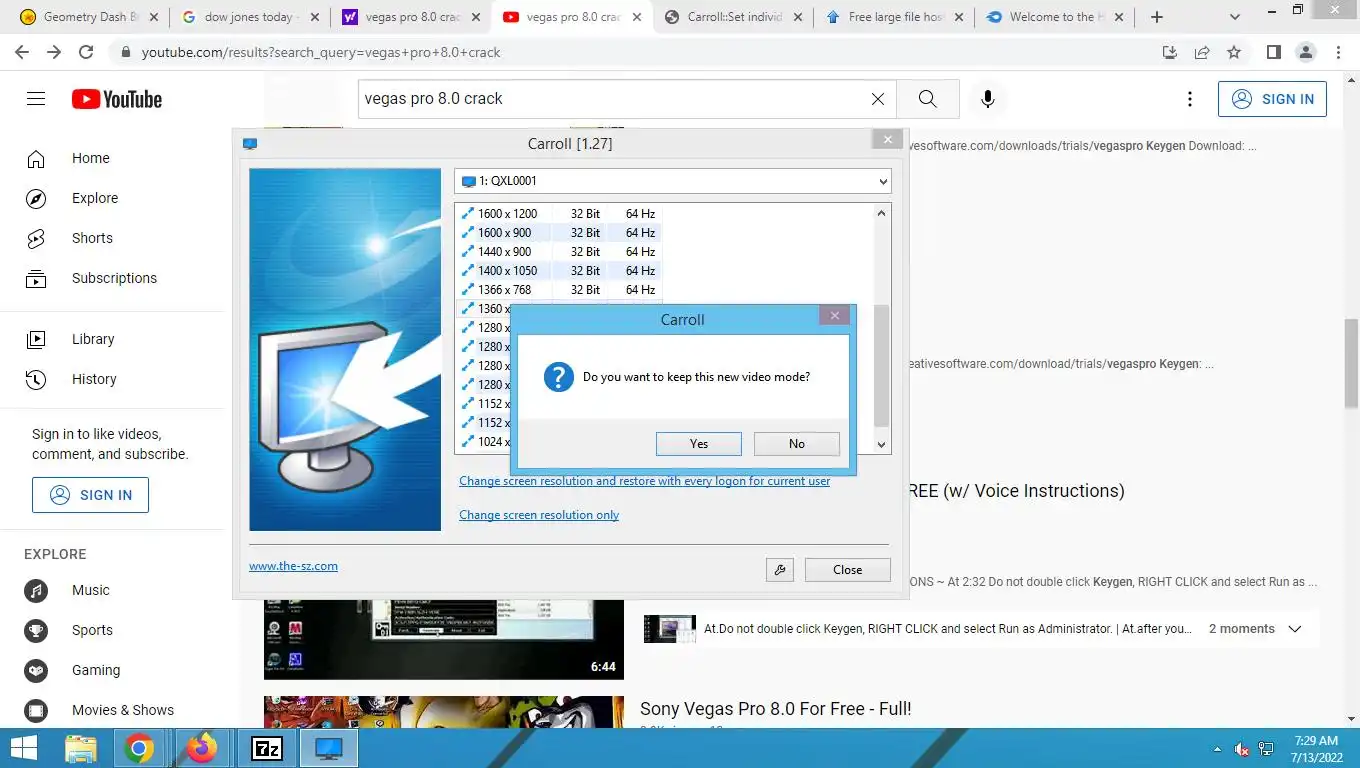The image size is (1360, 768).
Task: Click the install/download icon in address bar
Action: point(1170,52)
